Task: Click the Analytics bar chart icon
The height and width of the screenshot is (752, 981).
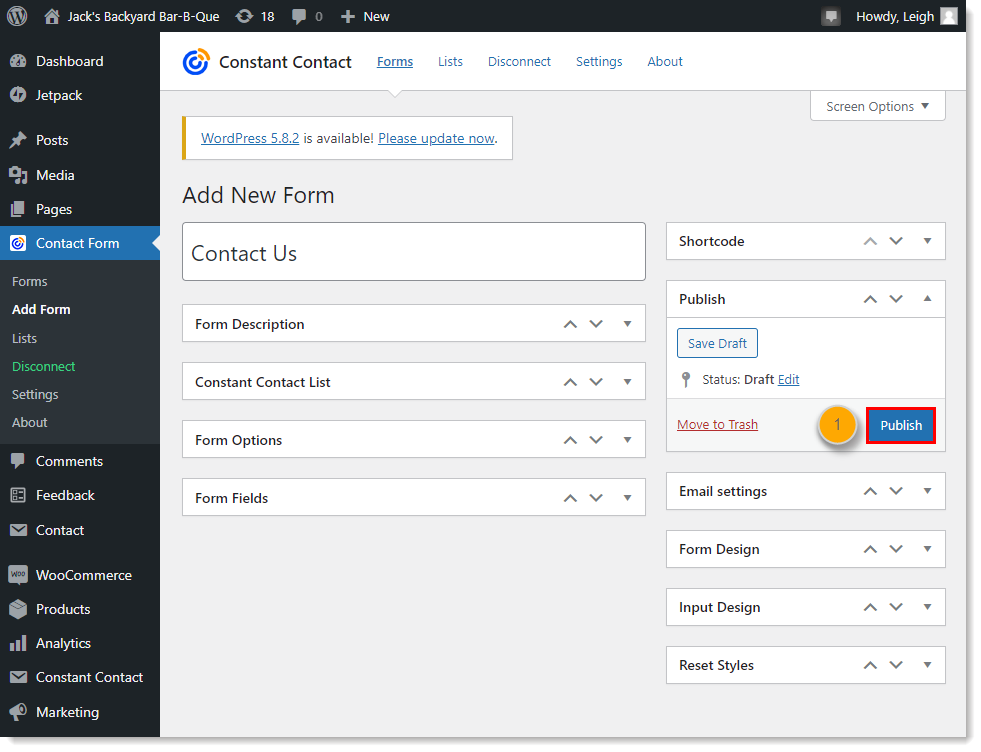Action: (x=18, y=643)
